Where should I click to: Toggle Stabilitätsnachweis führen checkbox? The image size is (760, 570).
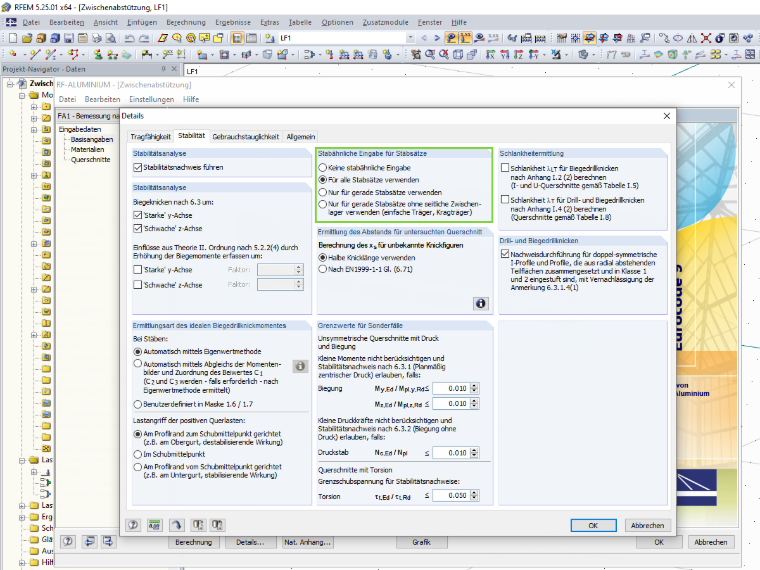click(138, 168)
